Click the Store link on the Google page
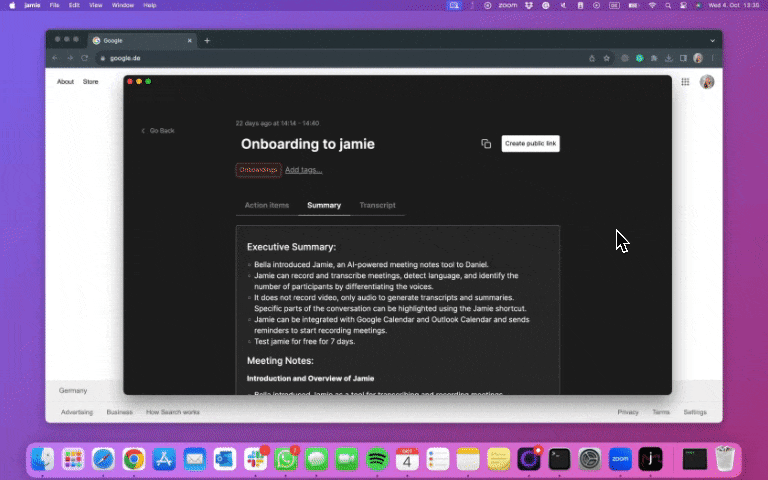Image resolution: width=768 pixels, height=480 pixels. [91, 82]
